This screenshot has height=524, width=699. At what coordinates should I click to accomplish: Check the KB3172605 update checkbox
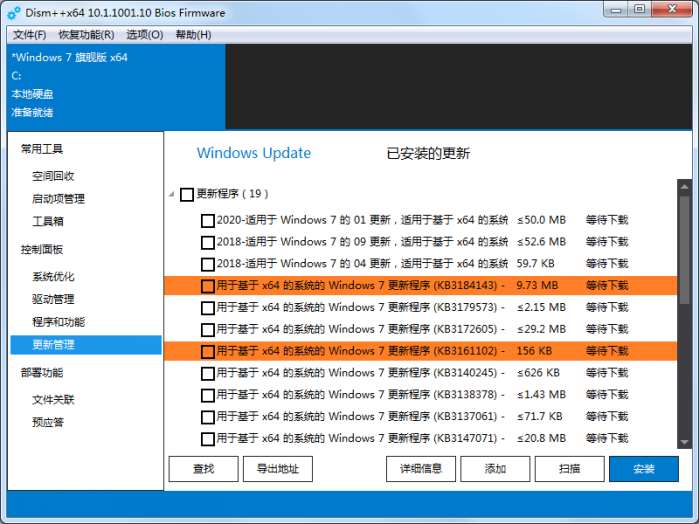pyautogui.click(x=208, y=330)
